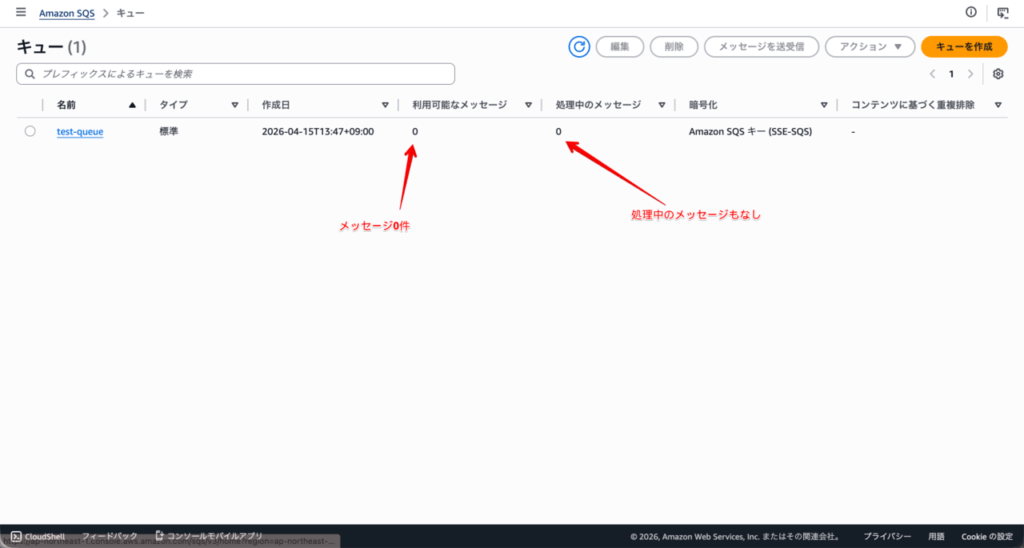This screenshot has height=548, width=1024.
Task: Open the hamburger navigation menu
Action: coord(21,12)
